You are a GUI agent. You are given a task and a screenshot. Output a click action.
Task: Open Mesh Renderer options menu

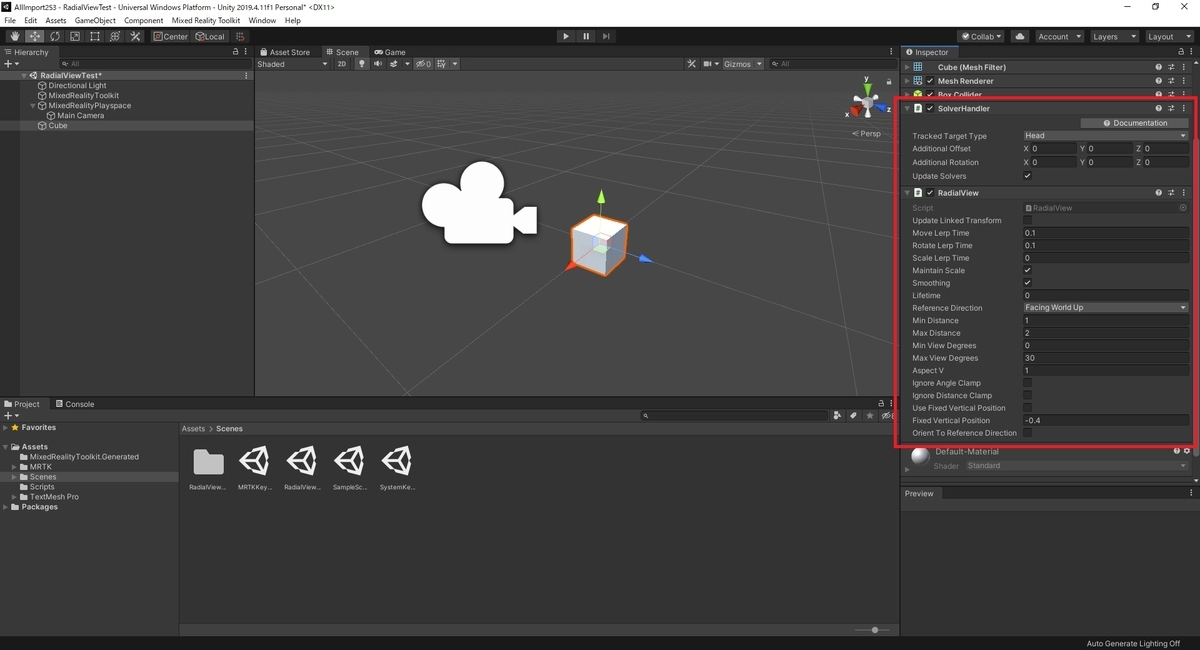pyautogui.click(x=1183, y=81)
